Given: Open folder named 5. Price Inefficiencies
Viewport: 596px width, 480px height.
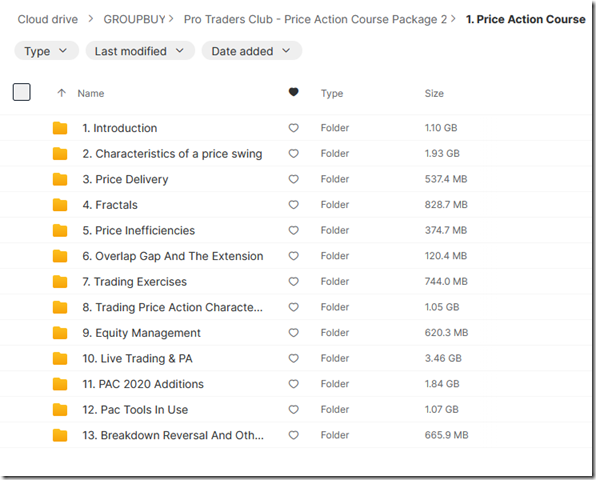Looking at the screenshot, I should (139, 230).
